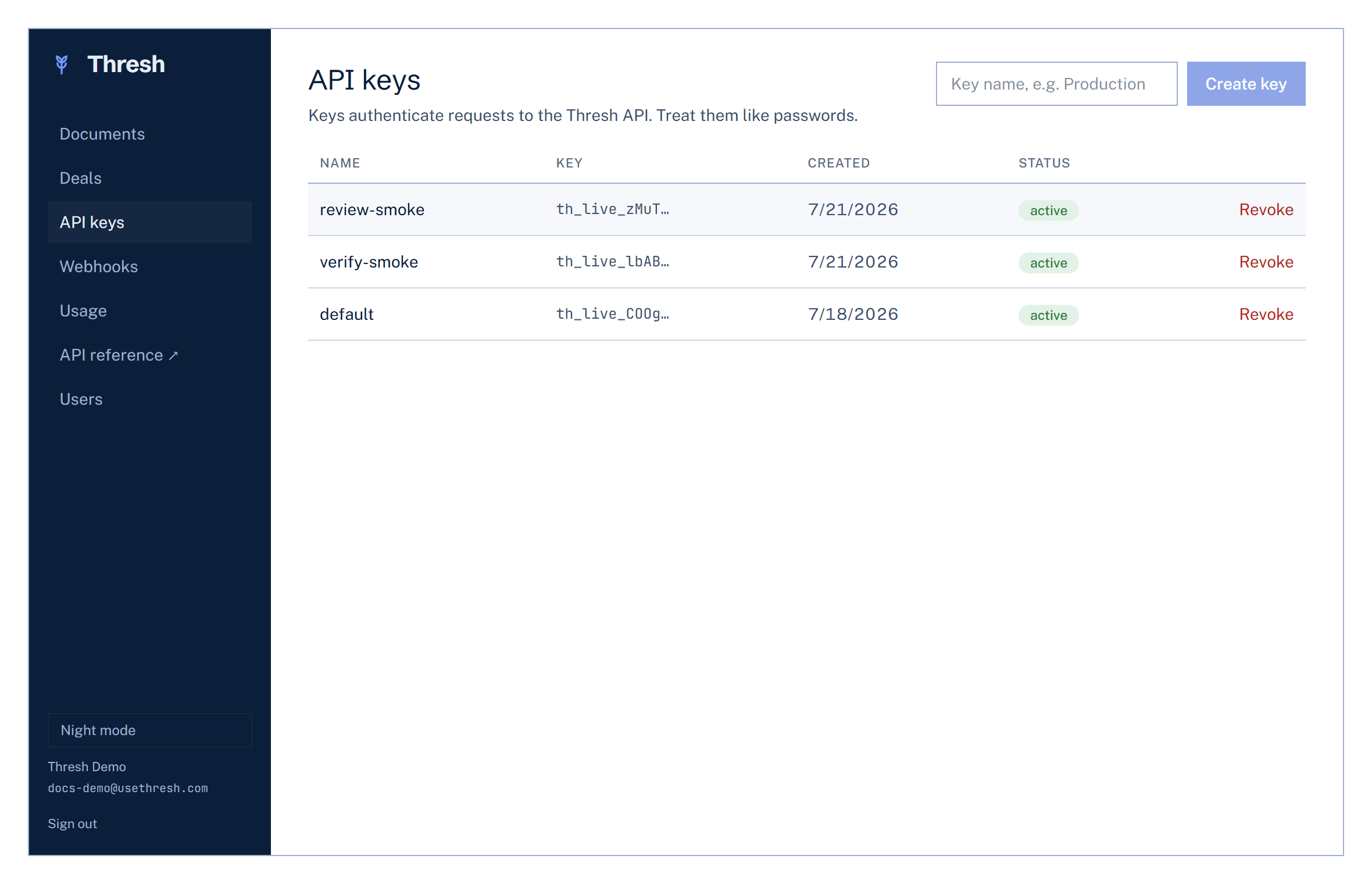
Task: Click the NAME column header
Action: pos(340,163)
